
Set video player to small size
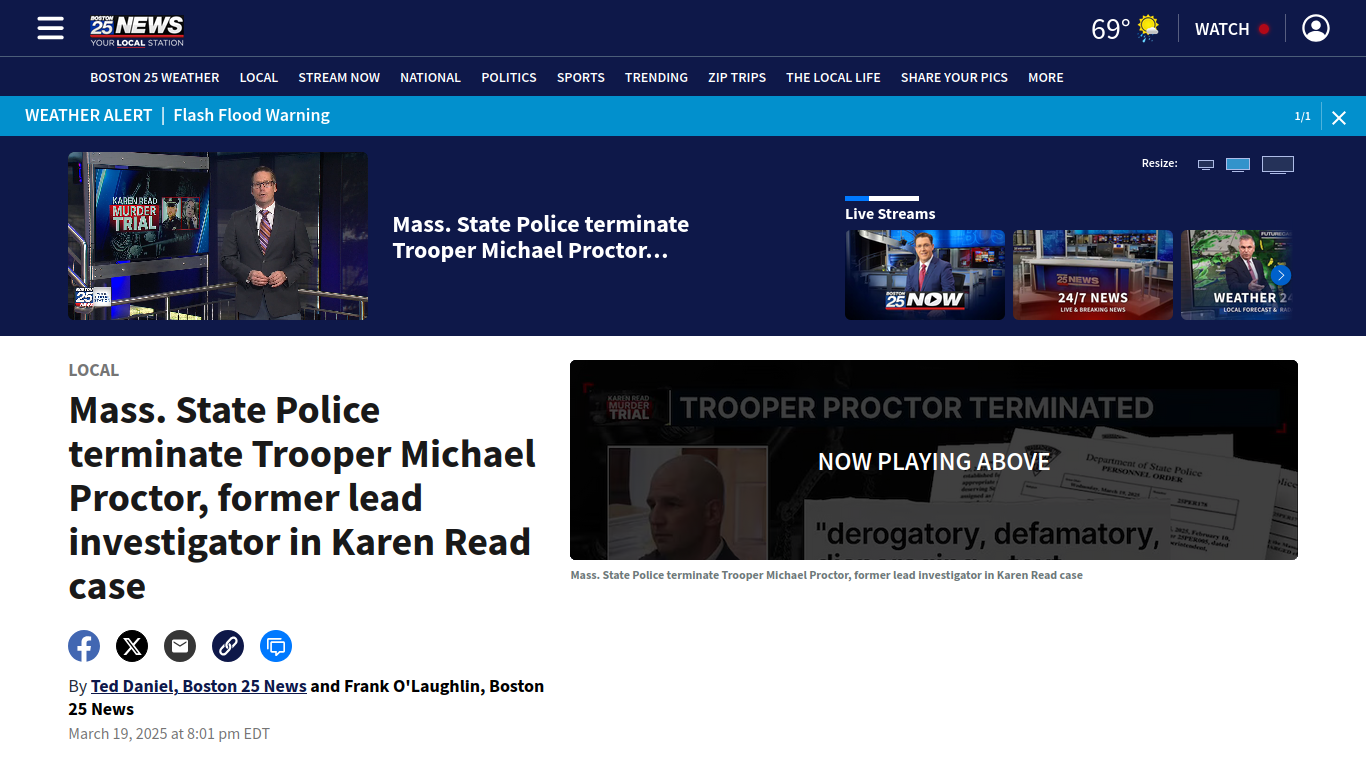point(1206,164)
